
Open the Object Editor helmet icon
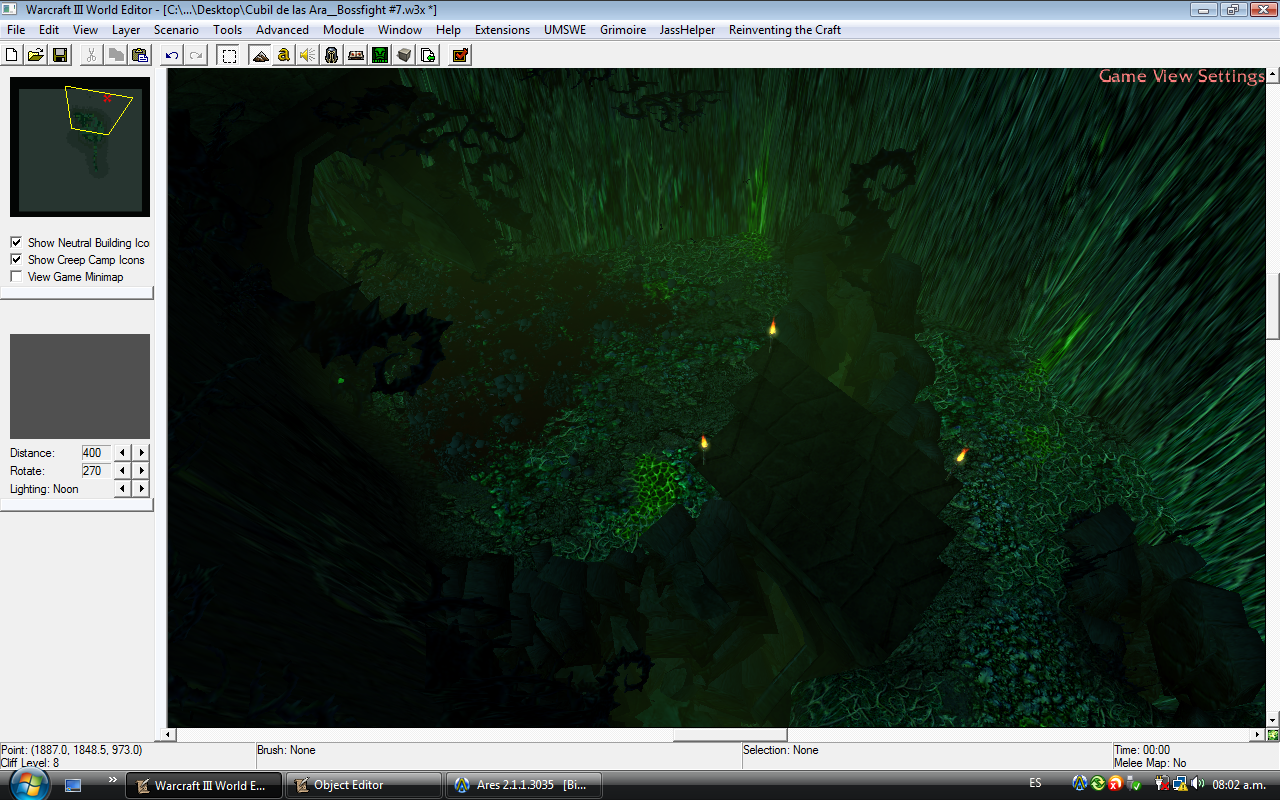coord(332,55)
